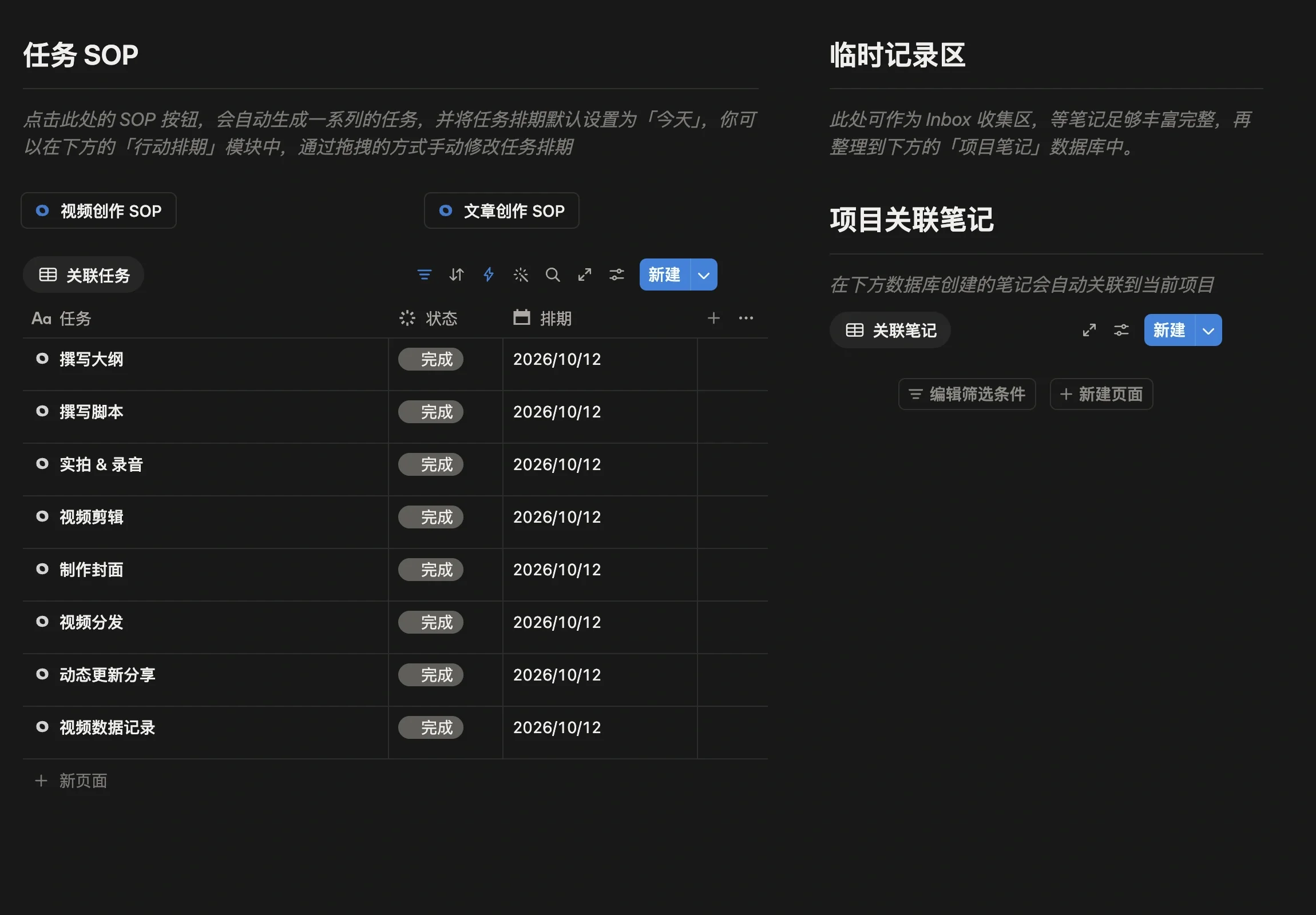Open the column more-options ellipsis icon
This screenshot has width=1316, height=915.
(x=746, y=318)
